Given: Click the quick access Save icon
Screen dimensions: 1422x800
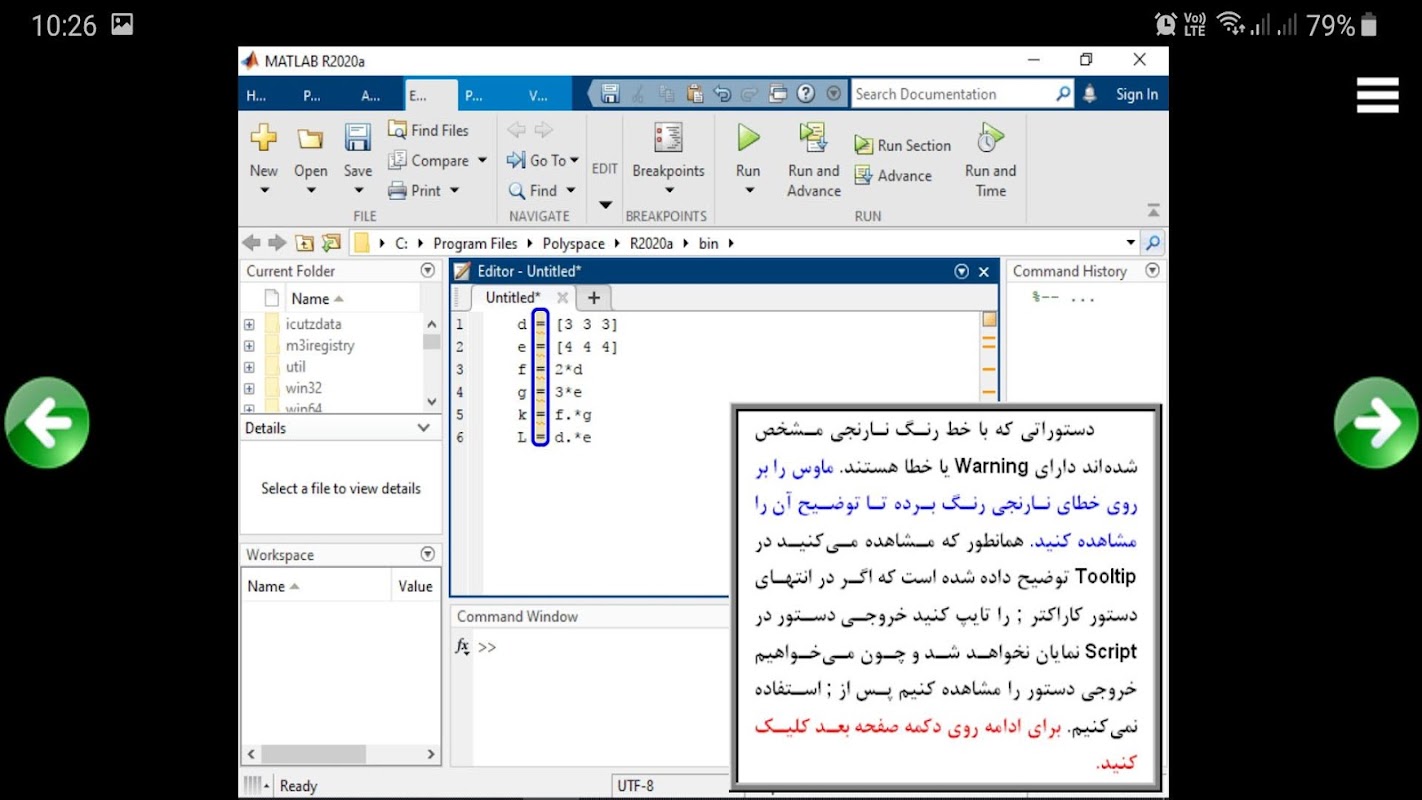Looking at the screenshot, I should pos(610,94).
